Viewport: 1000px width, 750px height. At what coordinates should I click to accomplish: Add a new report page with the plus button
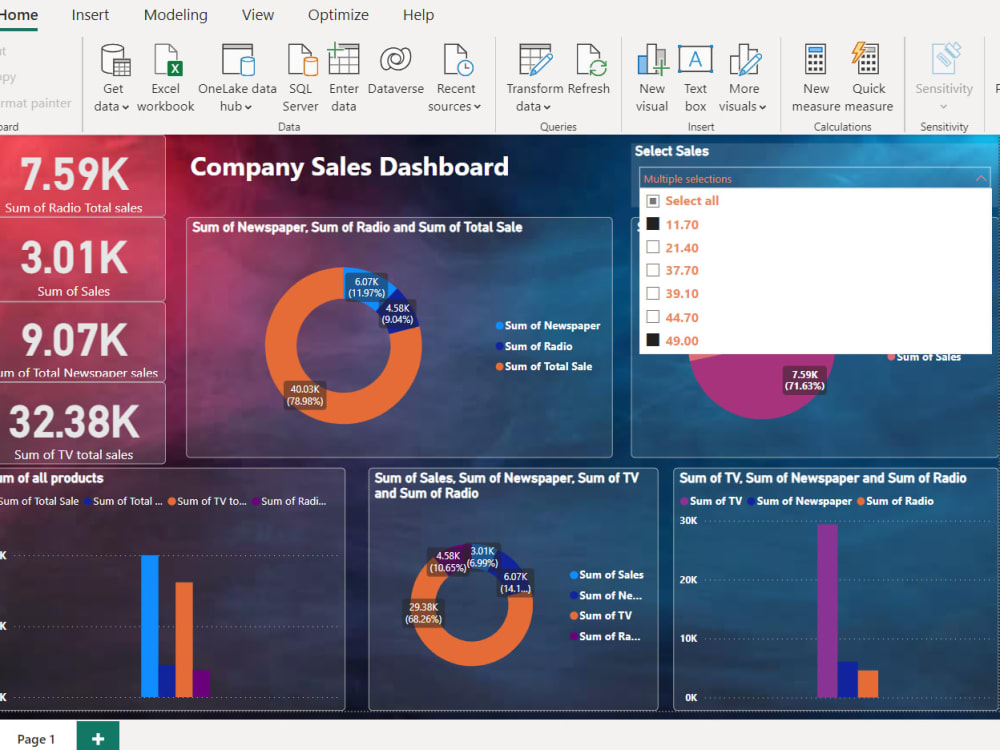pos(97,736)
